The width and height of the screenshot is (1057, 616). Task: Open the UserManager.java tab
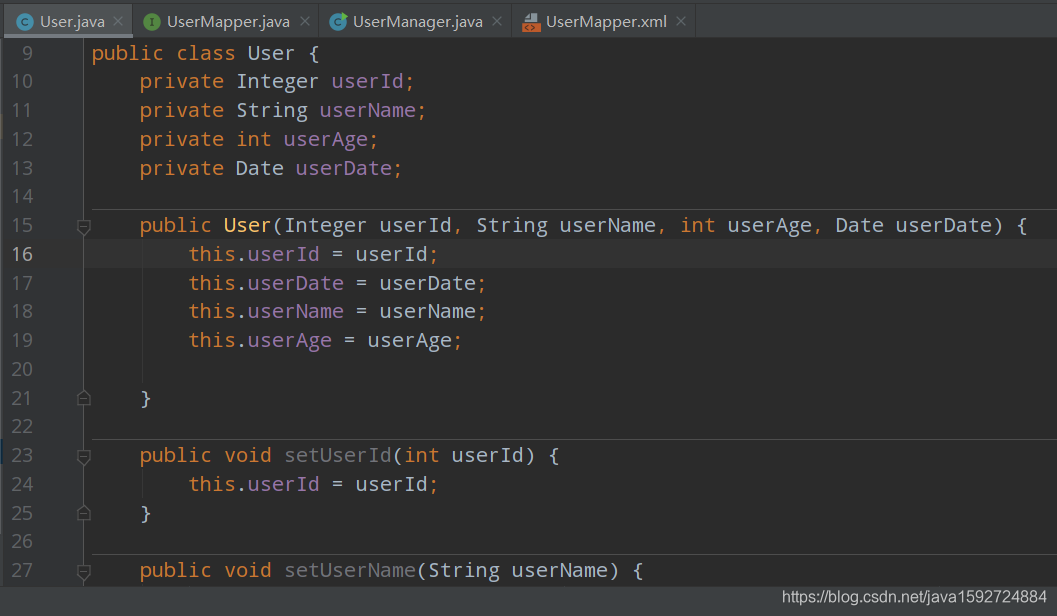(x=415, y=22)
